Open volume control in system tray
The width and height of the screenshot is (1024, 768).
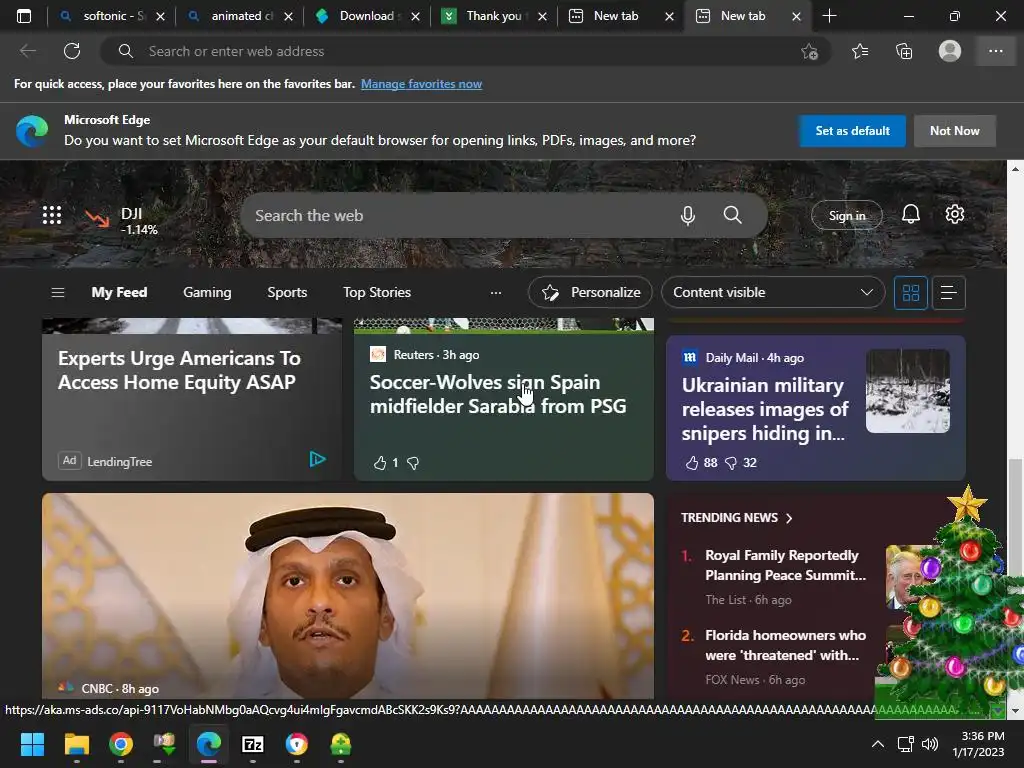930,744
